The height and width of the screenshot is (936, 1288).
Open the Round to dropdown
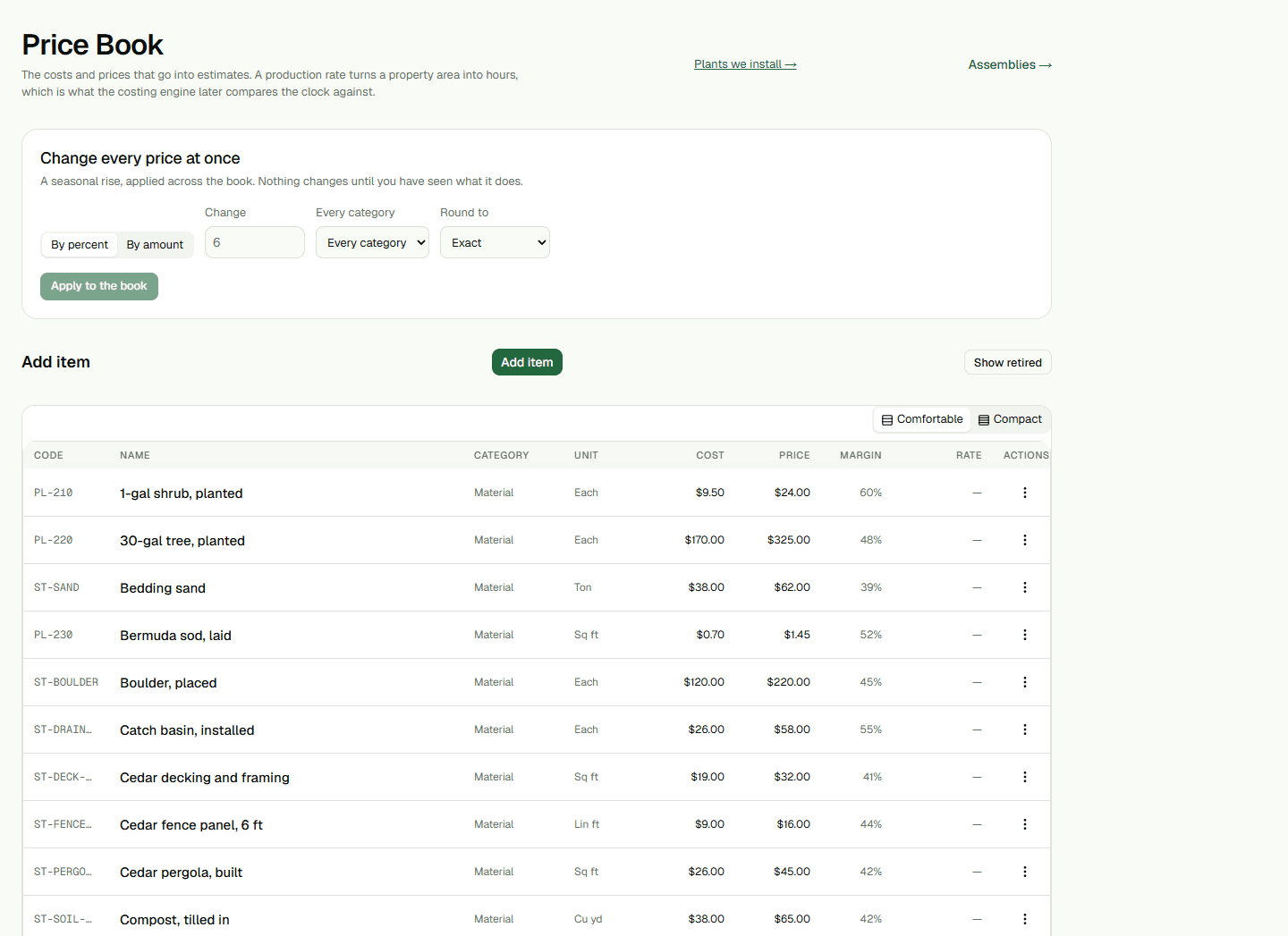495,242
